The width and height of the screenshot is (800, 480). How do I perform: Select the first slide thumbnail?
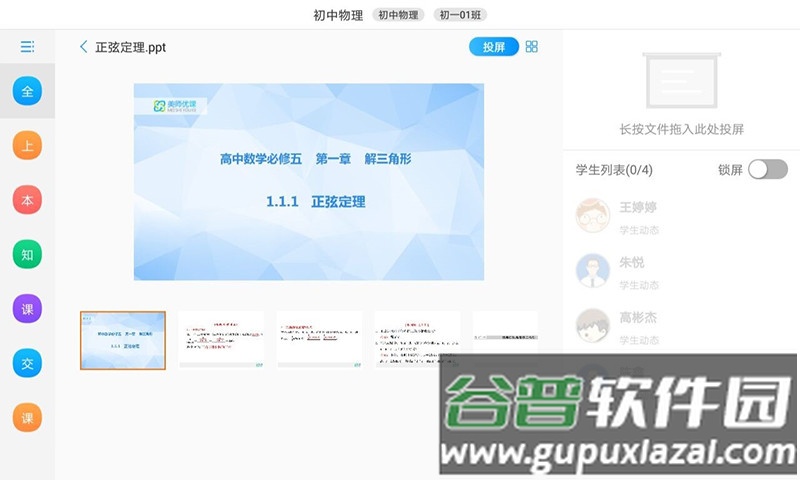123,340
